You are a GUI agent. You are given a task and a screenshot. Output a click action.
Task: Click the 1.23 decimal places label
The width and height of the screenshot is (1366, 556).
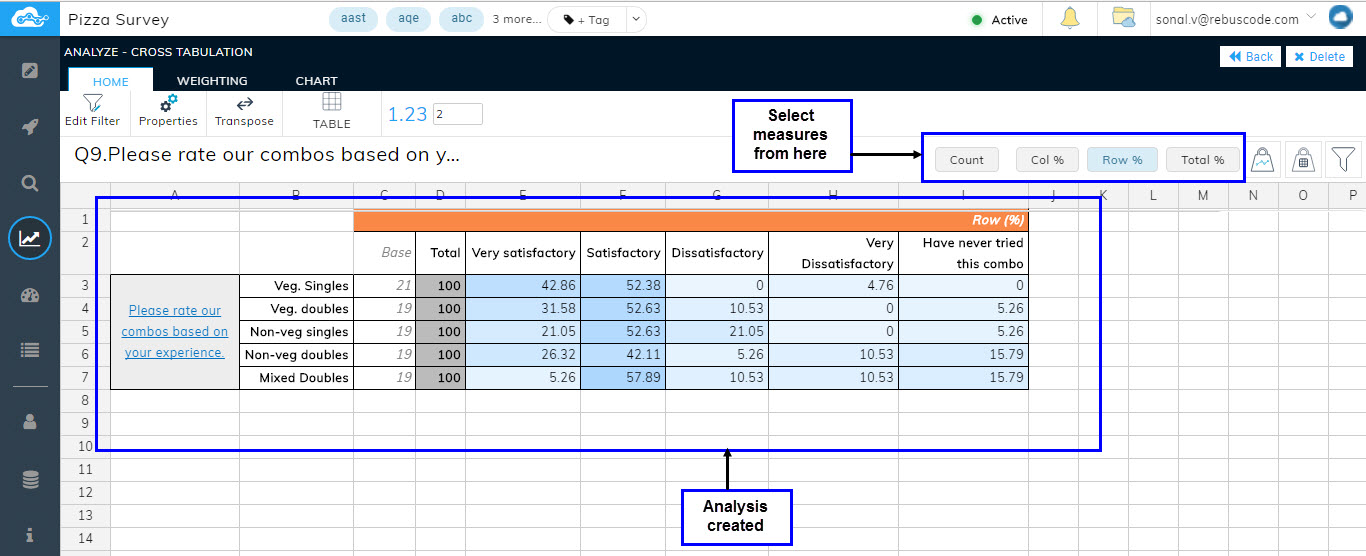(x=407, y=114)
